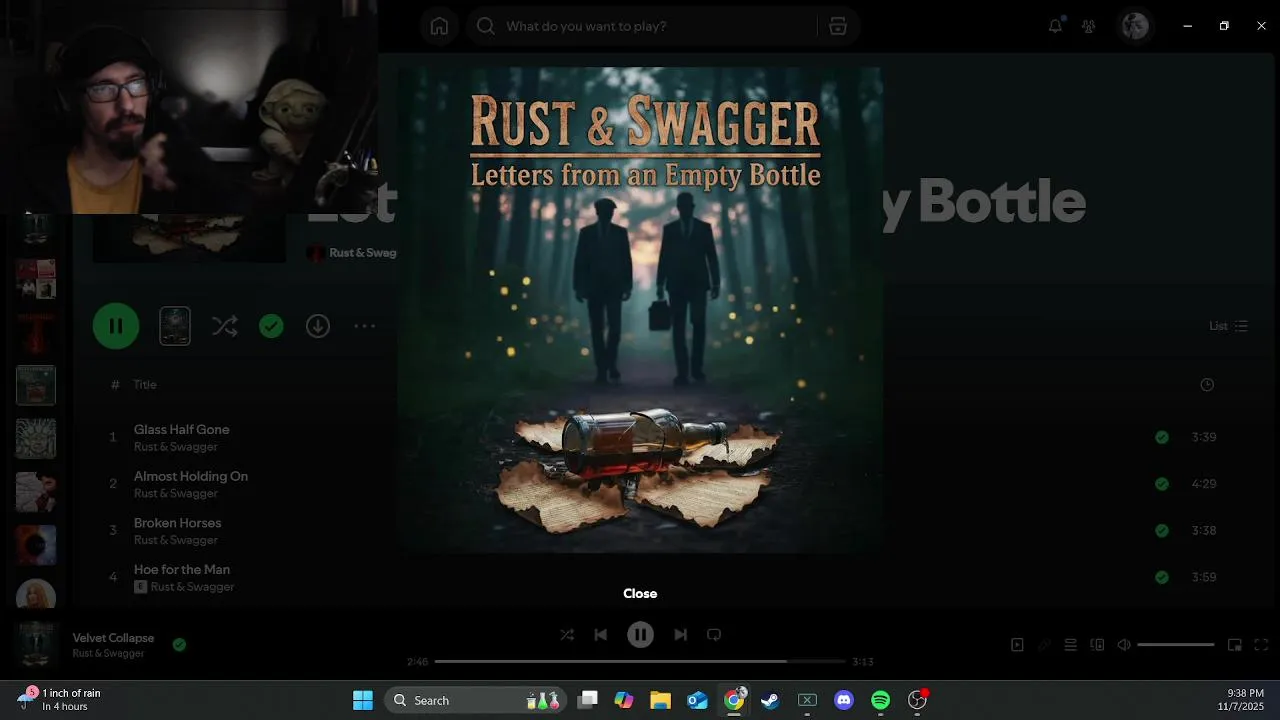
Task: Click the duration clock column header
Action: point(1207,385)
